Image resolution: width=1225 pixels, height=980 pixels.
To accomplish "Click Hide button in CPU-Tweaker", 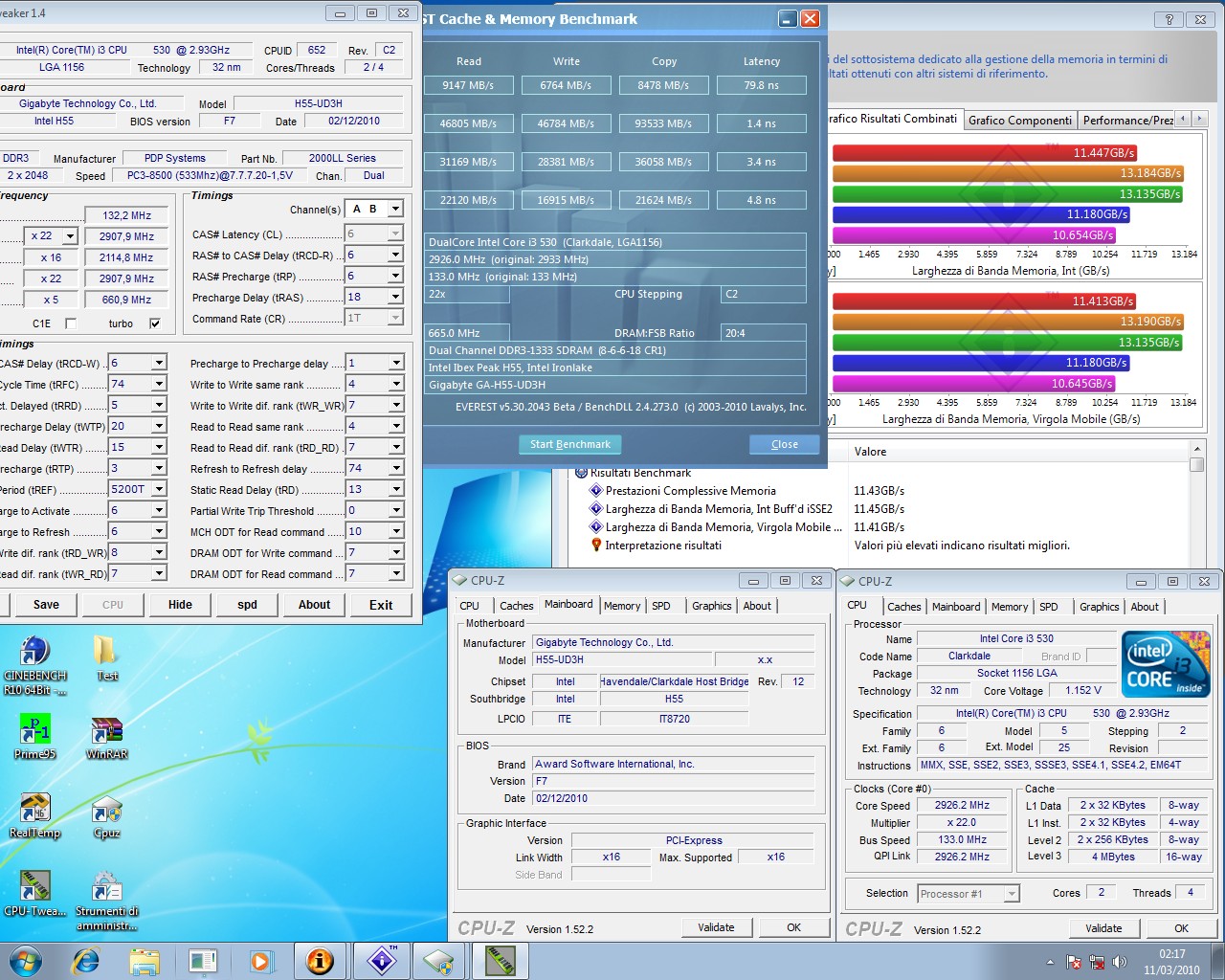I will [x=180, y=605].
